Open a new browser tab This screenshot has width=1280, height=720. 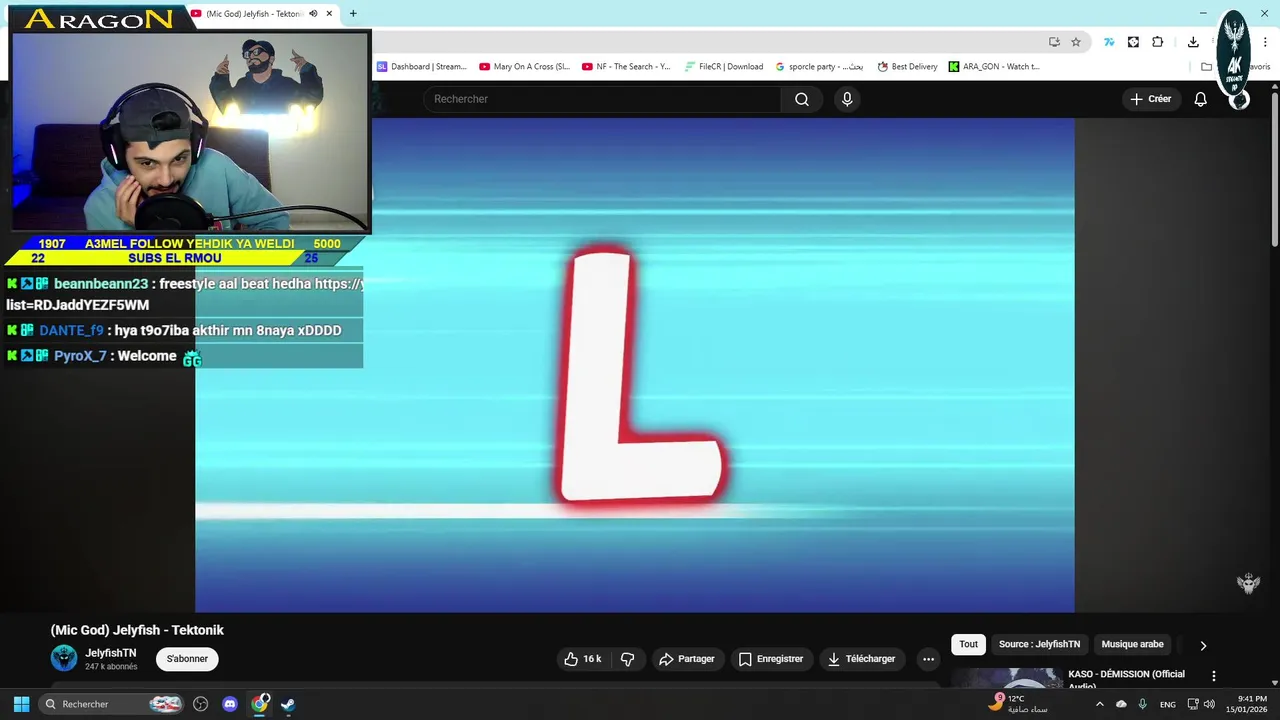(x=353, y=14)
